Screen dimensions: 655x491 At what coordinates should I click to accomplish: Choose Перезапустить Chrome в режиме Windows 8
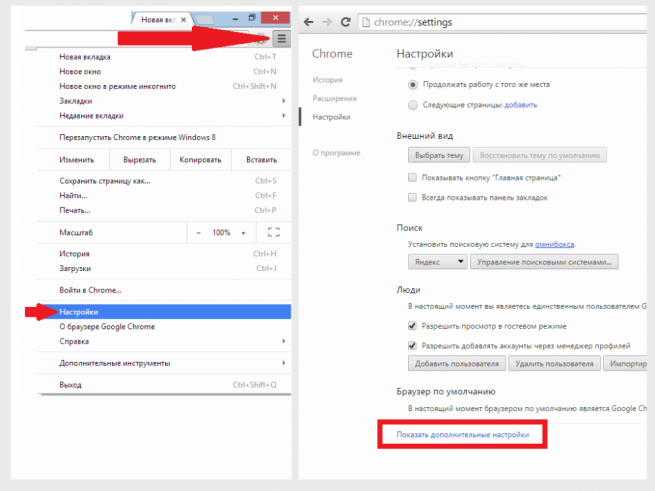coord(164,137)
